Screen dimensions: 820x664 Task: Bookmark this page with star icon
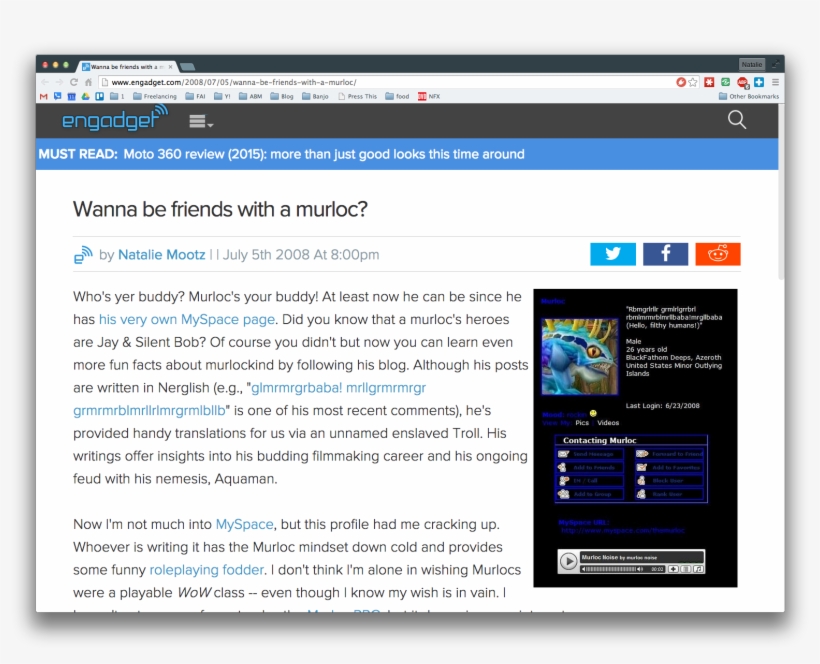pos(693,82)
